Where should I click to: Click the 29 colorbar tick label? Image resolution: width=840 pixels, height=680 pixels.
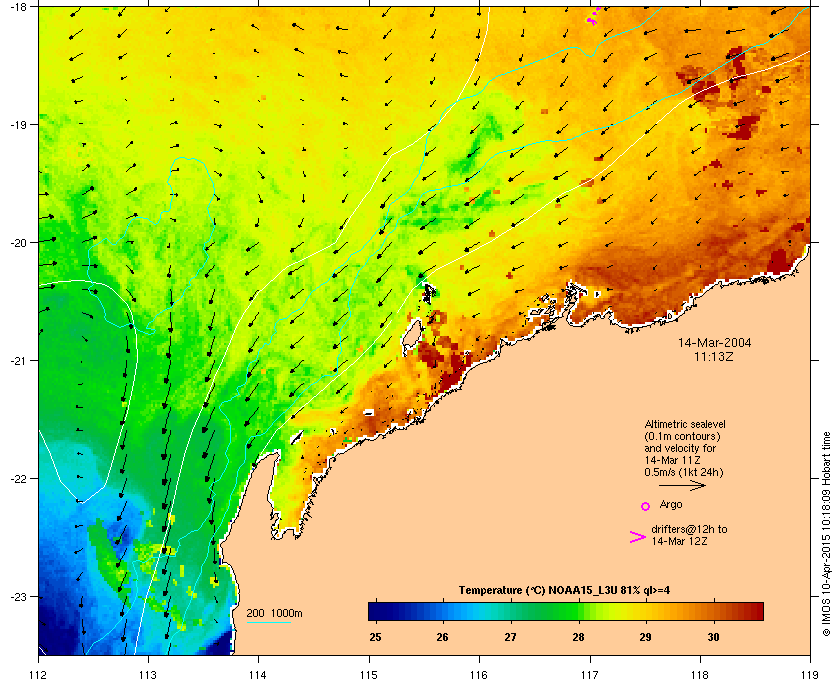(x=646, y=637)
